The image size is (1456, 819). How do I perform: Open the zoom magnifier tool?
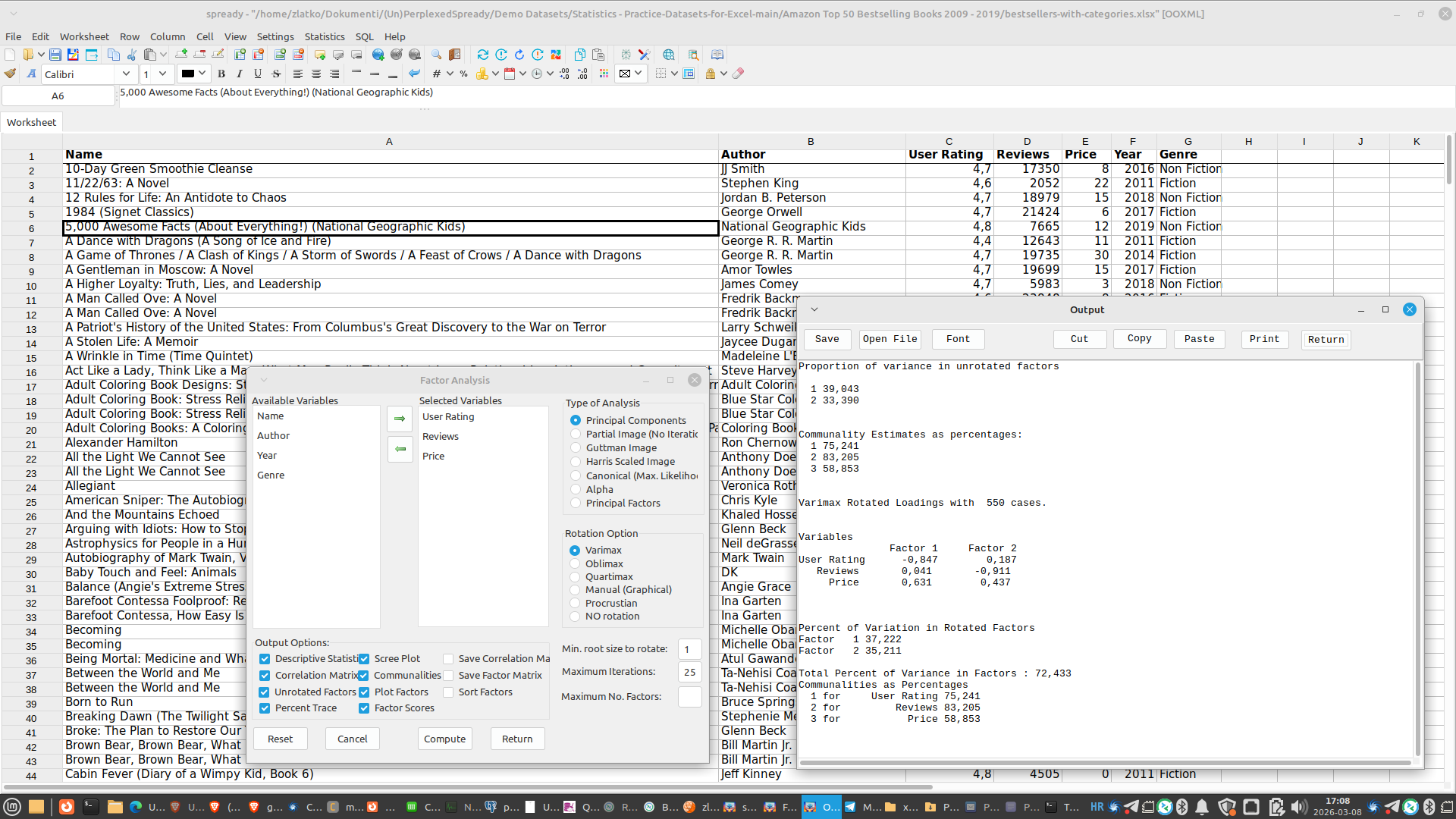pos(436,55)
